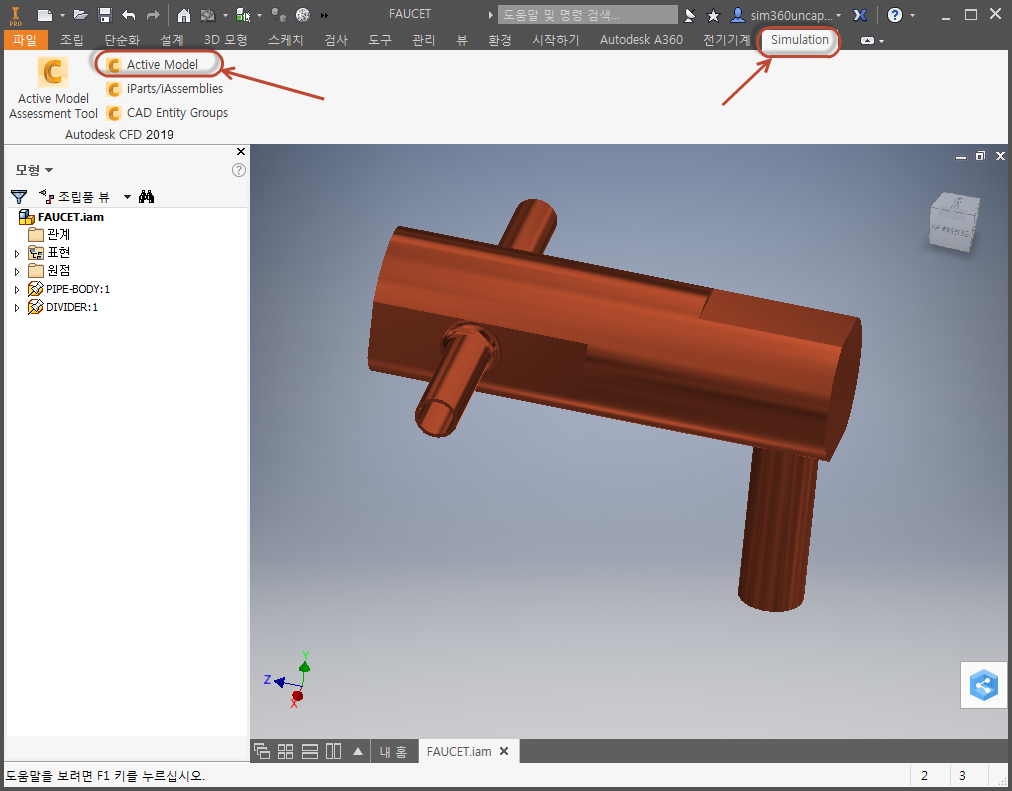Switch to the 내 홈 document tab
The width and height of the screenshot is (1012, 791).
[x=393, y=752]
